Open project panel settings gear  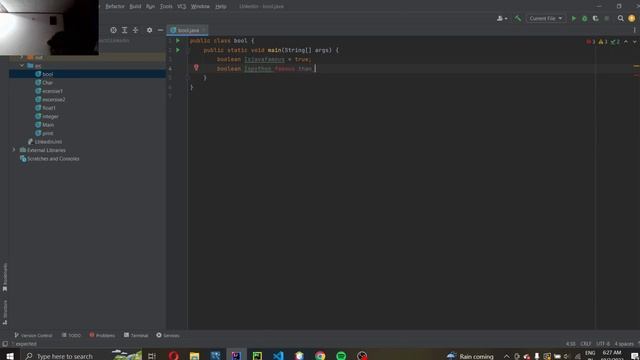(149, 30)
